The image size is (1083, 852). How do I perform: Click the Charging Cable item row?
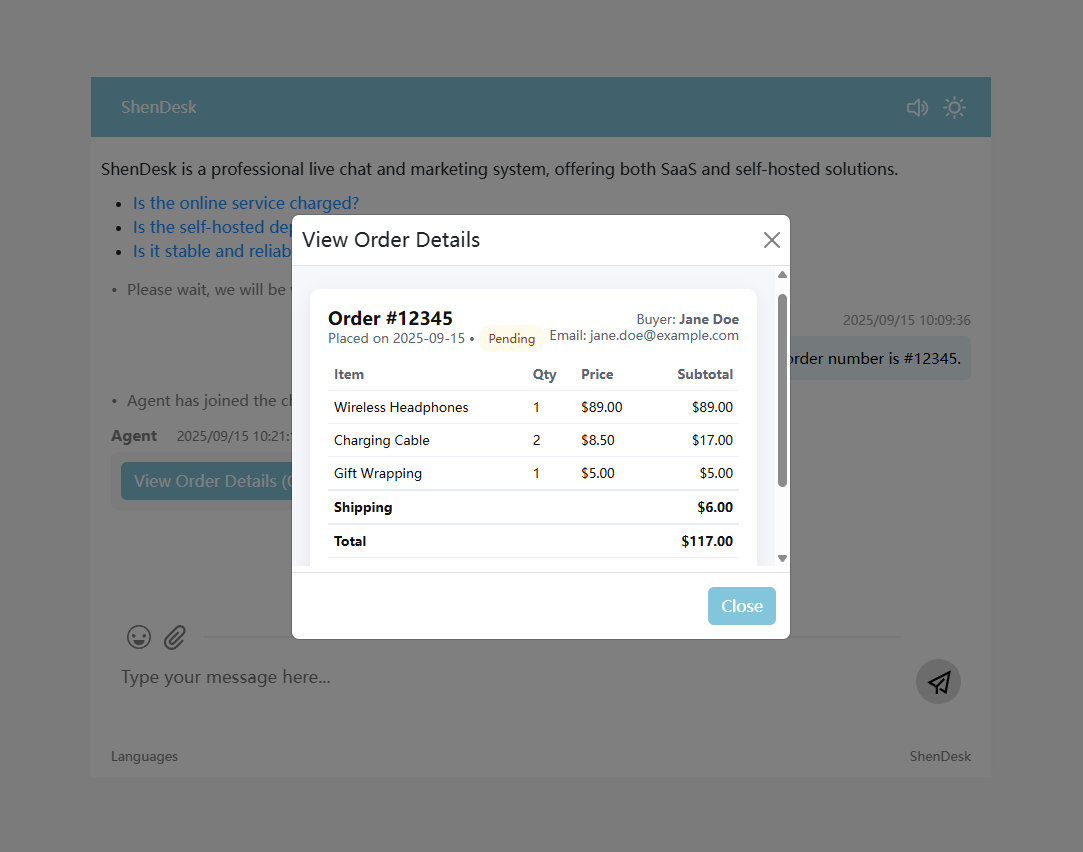(x=533, y=440)
